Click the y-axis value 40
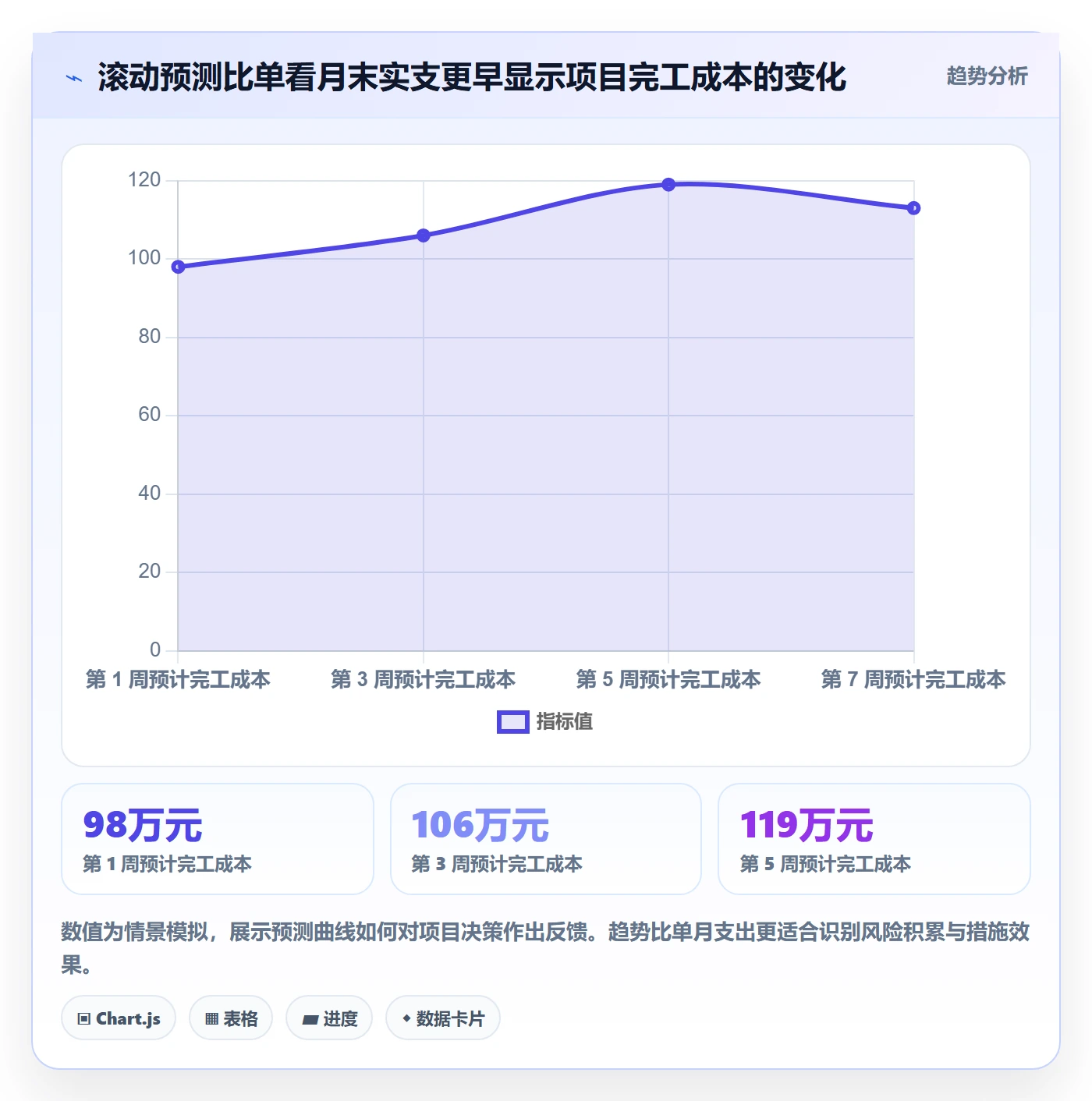Viewport: 1092px width, 1101px height. click(150, 494)
